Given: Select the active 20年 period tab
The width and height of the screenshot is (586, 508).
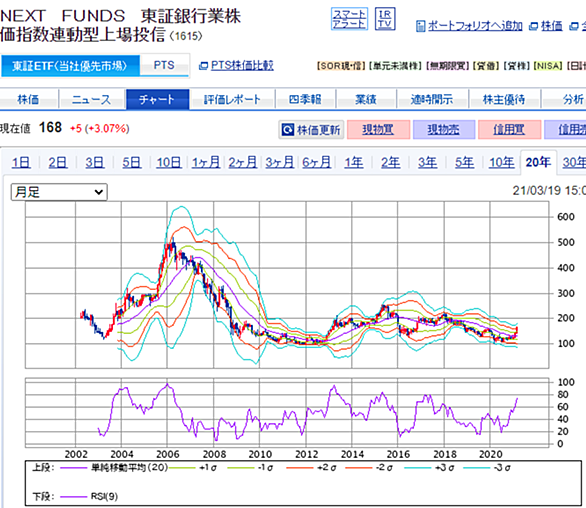Looking at the screenshot, I should (538, 162).
